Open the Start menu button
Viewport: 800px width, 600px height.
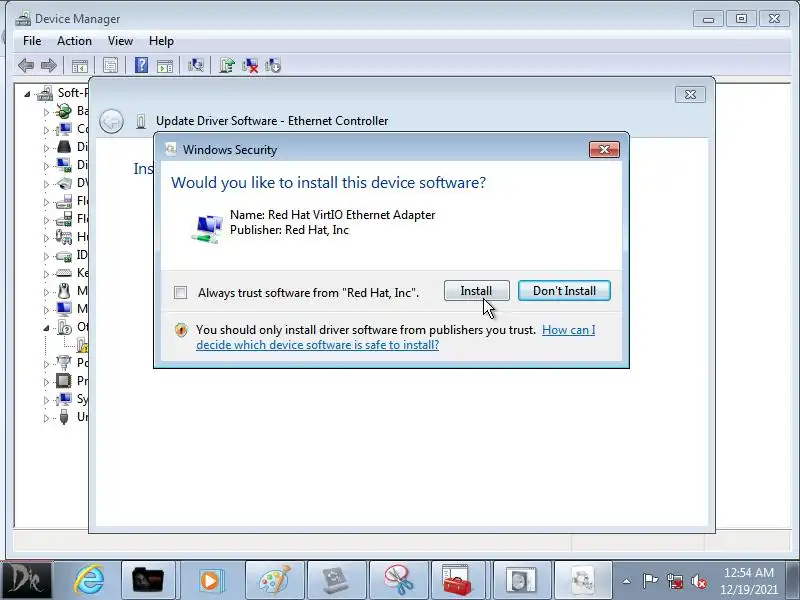[26, 581]
